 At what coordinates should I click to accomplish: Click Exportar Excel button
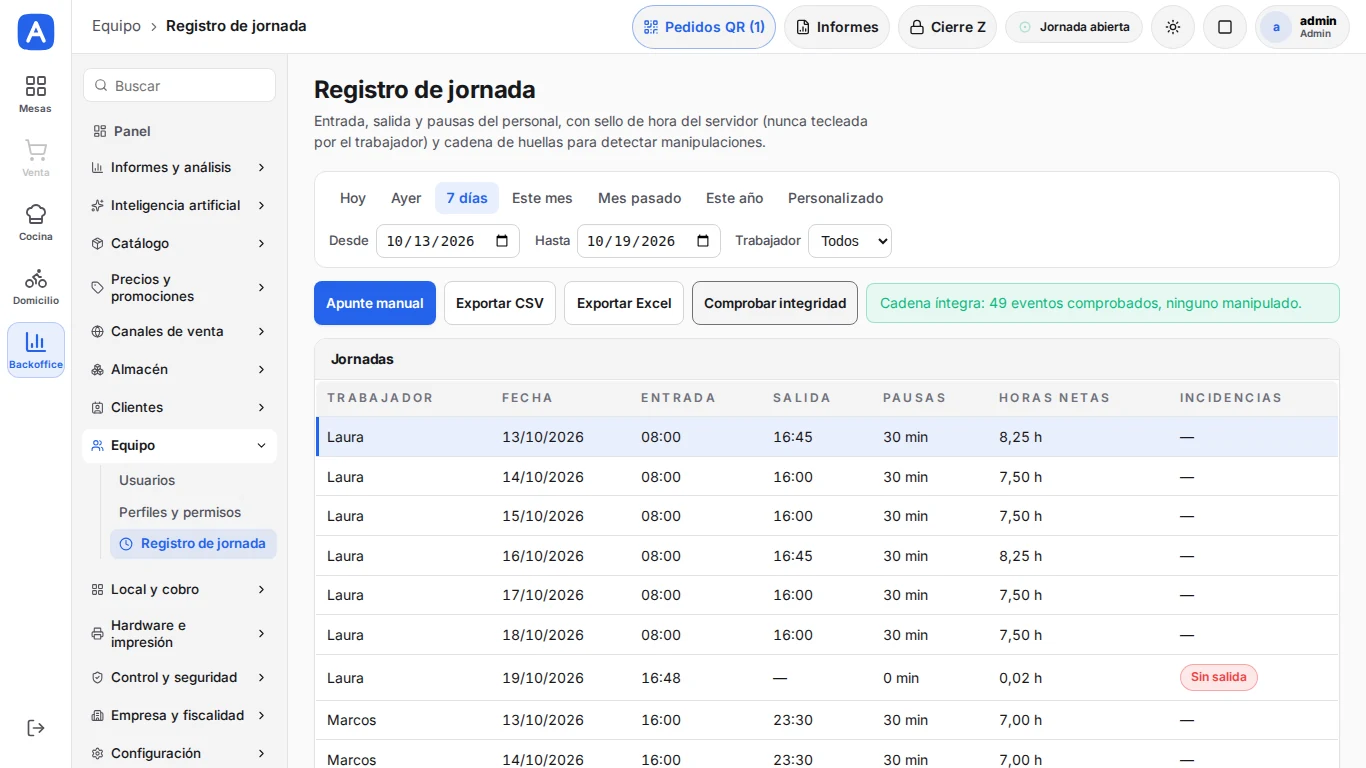(x=624, y=303)
